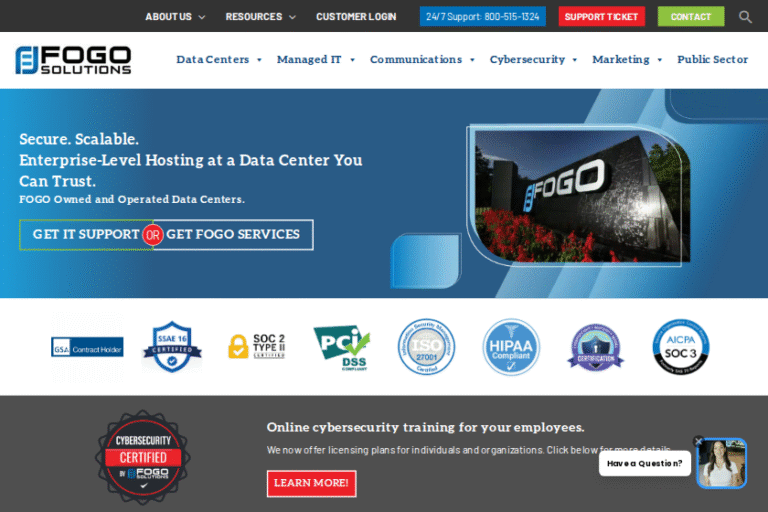The height and width of the screenshot is (512, 768).
Task: Click the SSAE 16 certified badge
Action: click(x=172, y=347)
